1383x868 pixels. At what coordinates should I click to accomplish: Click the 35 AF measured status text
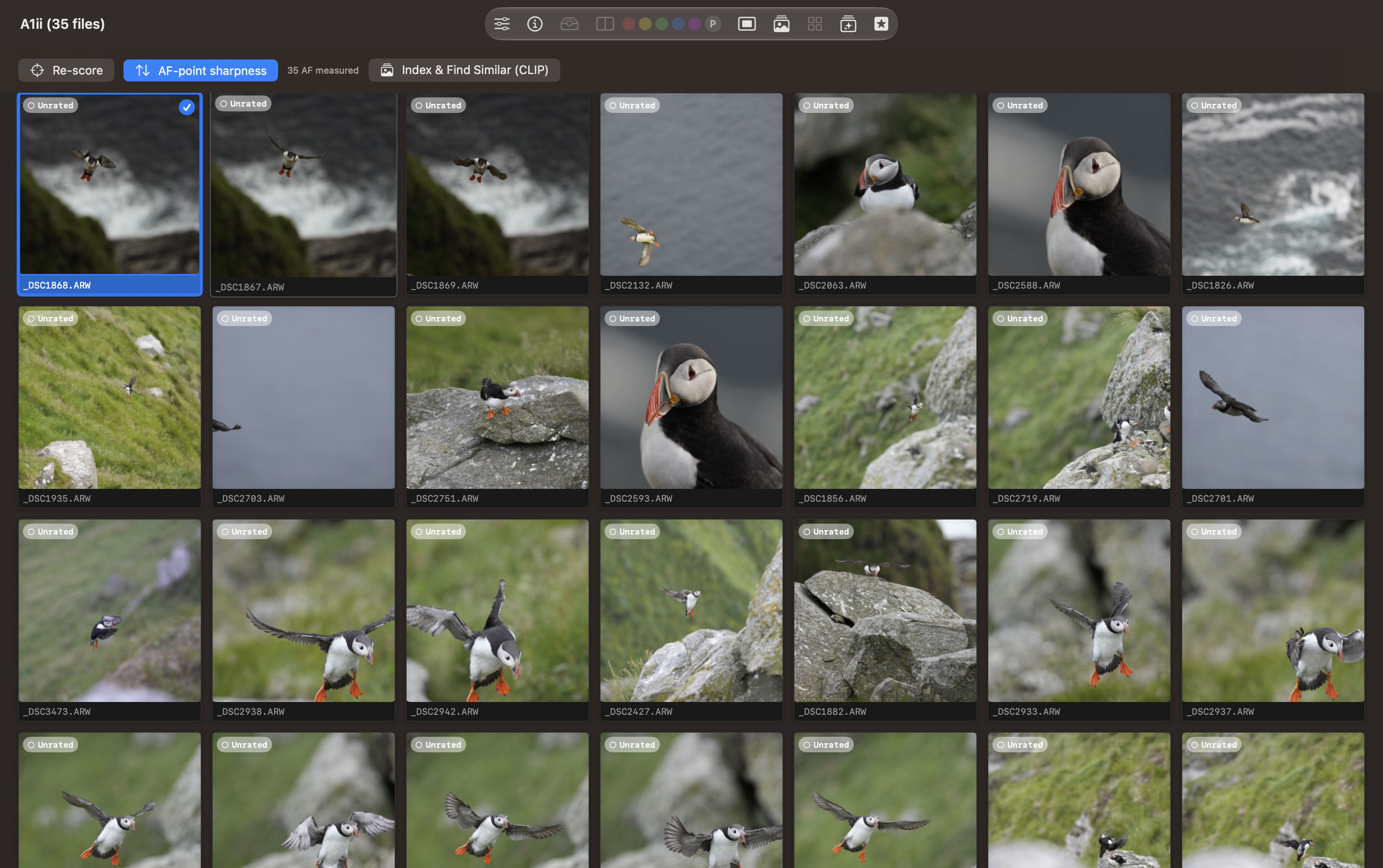(322, 70)
